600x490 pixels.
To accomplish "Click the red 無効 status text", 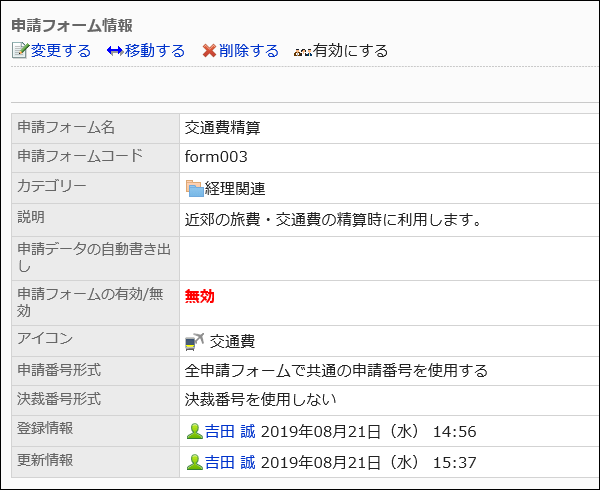I will pyautogui.click(x=199, y=296).
